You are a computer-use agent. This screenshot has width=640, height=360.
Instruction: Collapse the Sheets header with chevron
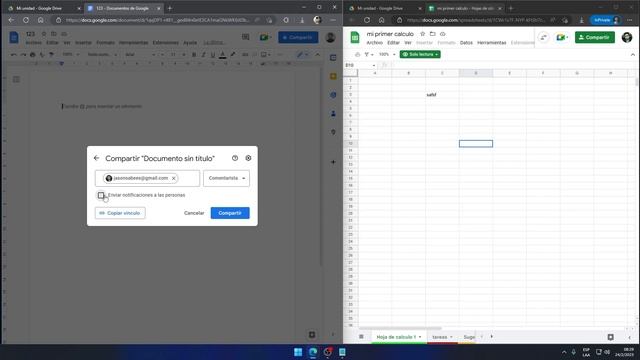coord(633,54)
